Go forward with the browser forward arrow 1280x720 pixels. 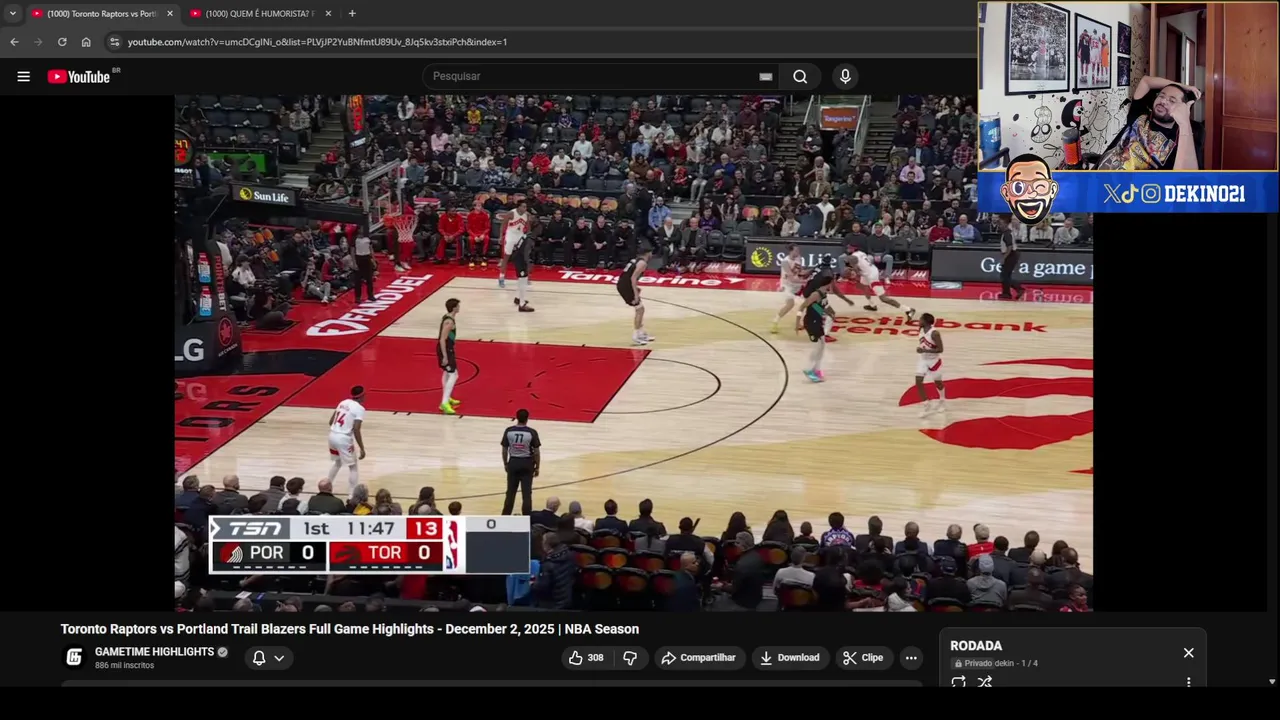coord(38,42)
